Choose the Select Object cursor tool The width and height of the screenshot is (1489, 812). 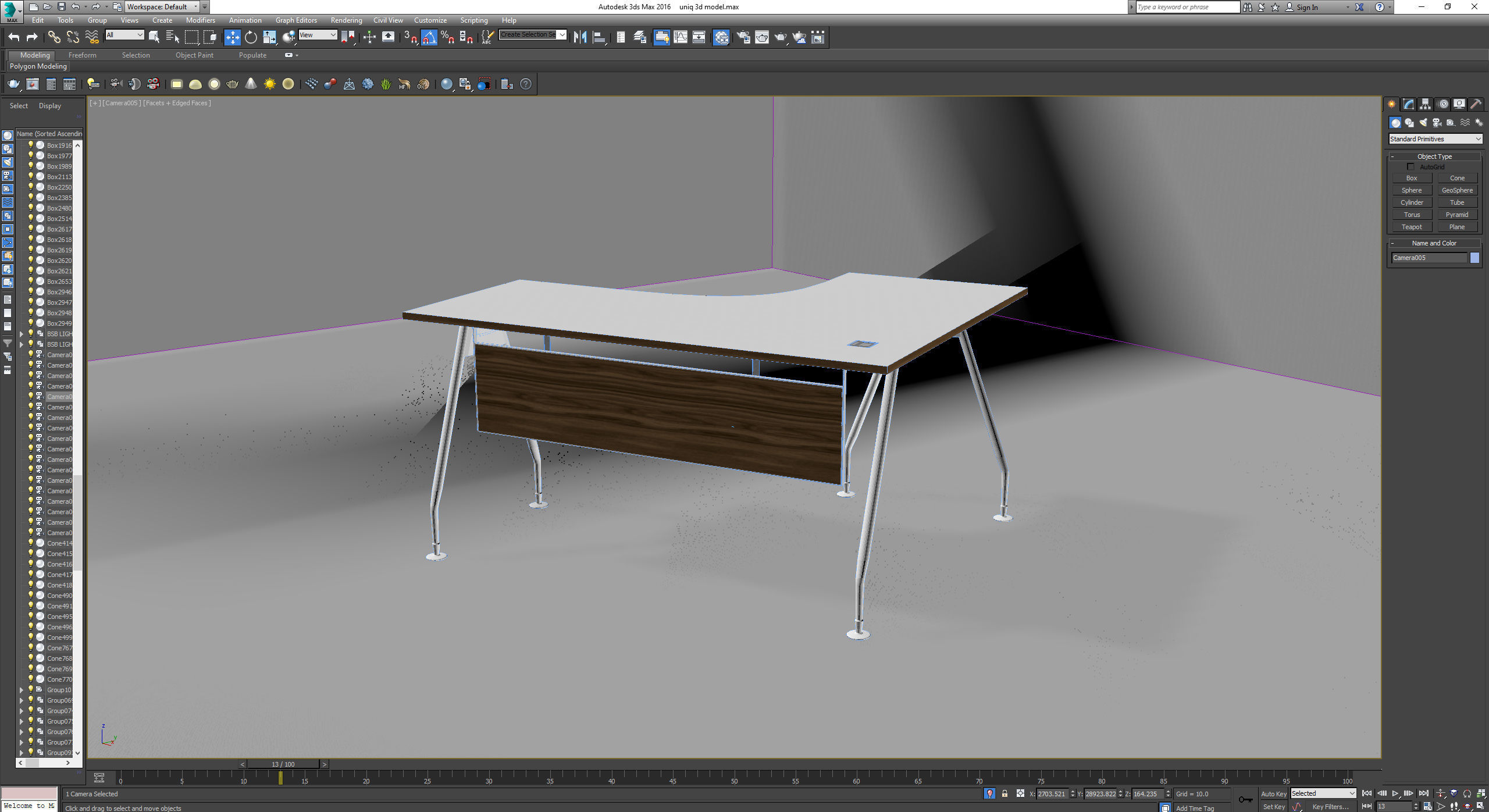click(x=155, y=37)
